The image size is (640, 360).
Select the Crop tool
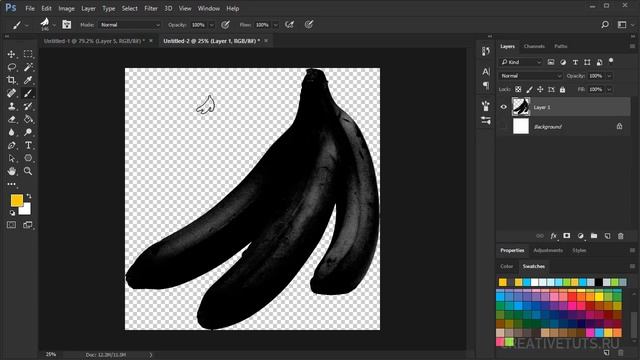pos(11,80)
